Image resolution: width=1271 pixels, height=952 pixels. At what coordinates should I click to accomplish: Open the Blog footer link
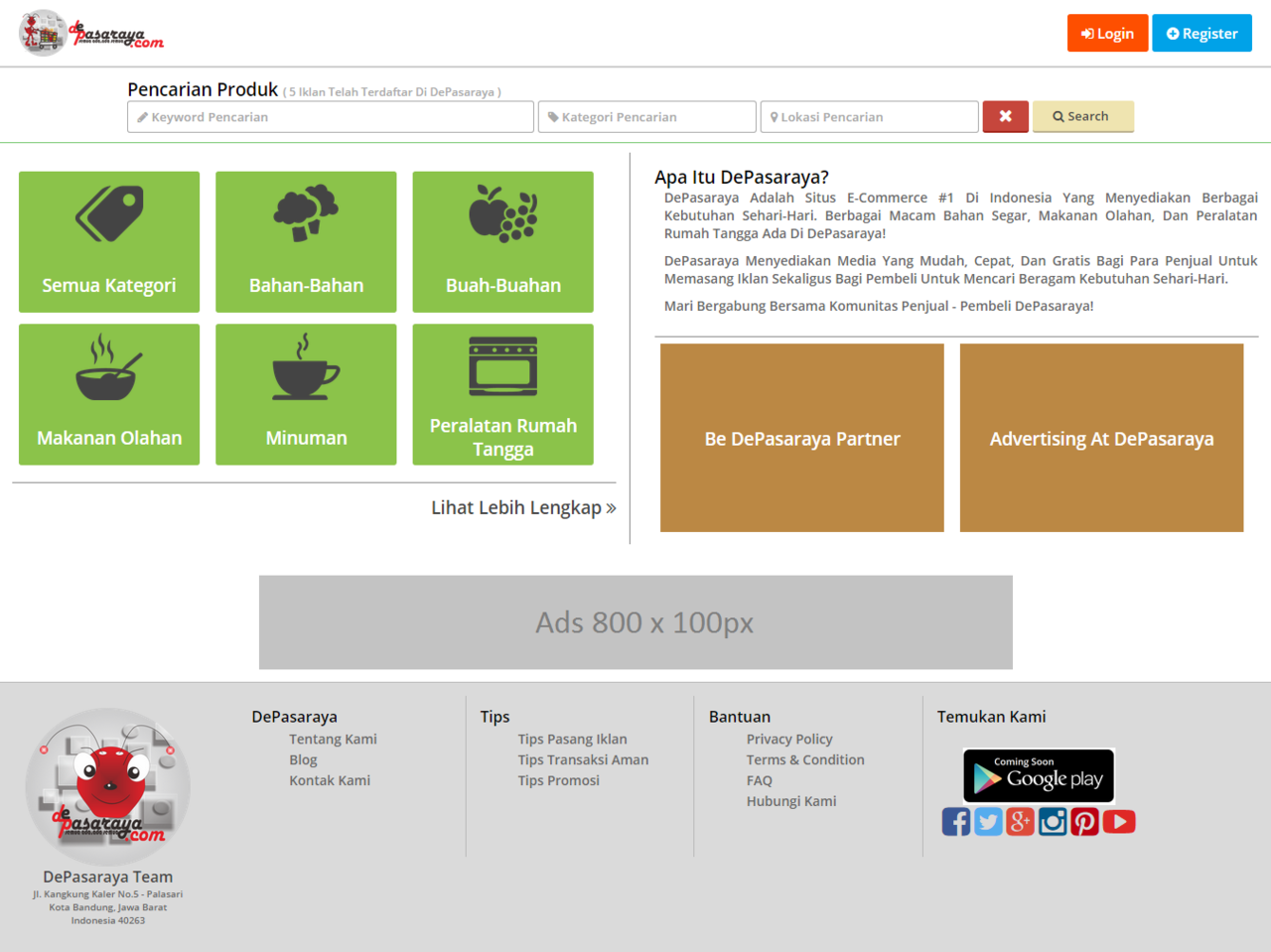click(x=303, y=759)
